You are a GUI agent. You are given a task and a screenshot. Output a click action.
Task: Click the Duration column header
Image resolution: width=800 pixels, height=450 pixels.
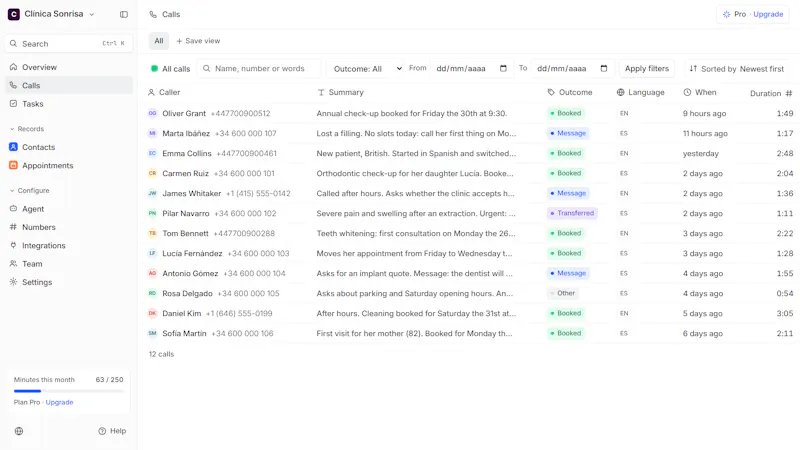click(770, 93)
